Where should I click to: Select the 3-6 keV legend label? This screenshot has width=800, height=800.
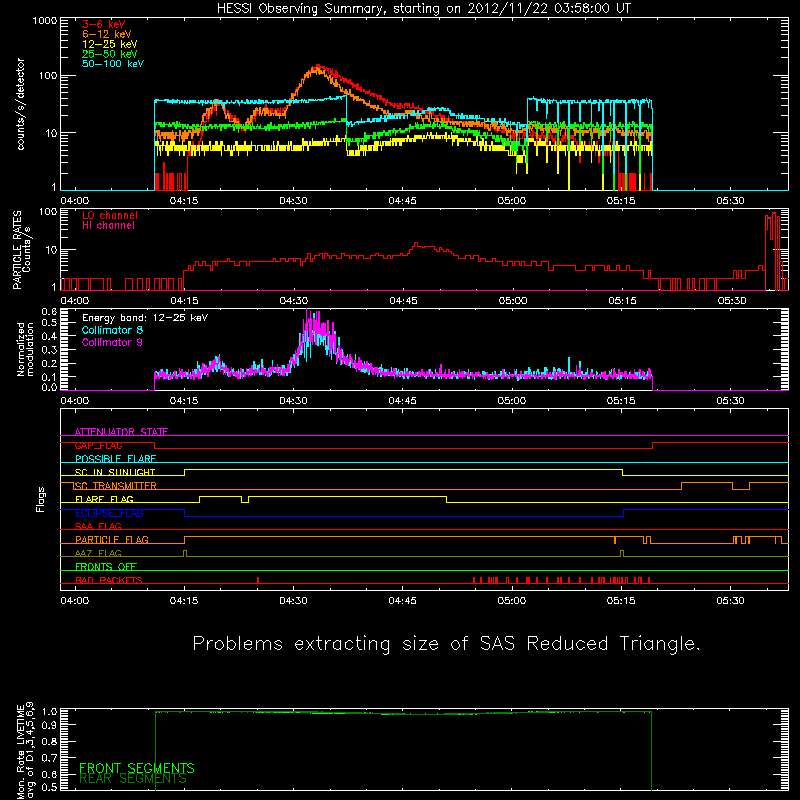(x=104, y=24)
